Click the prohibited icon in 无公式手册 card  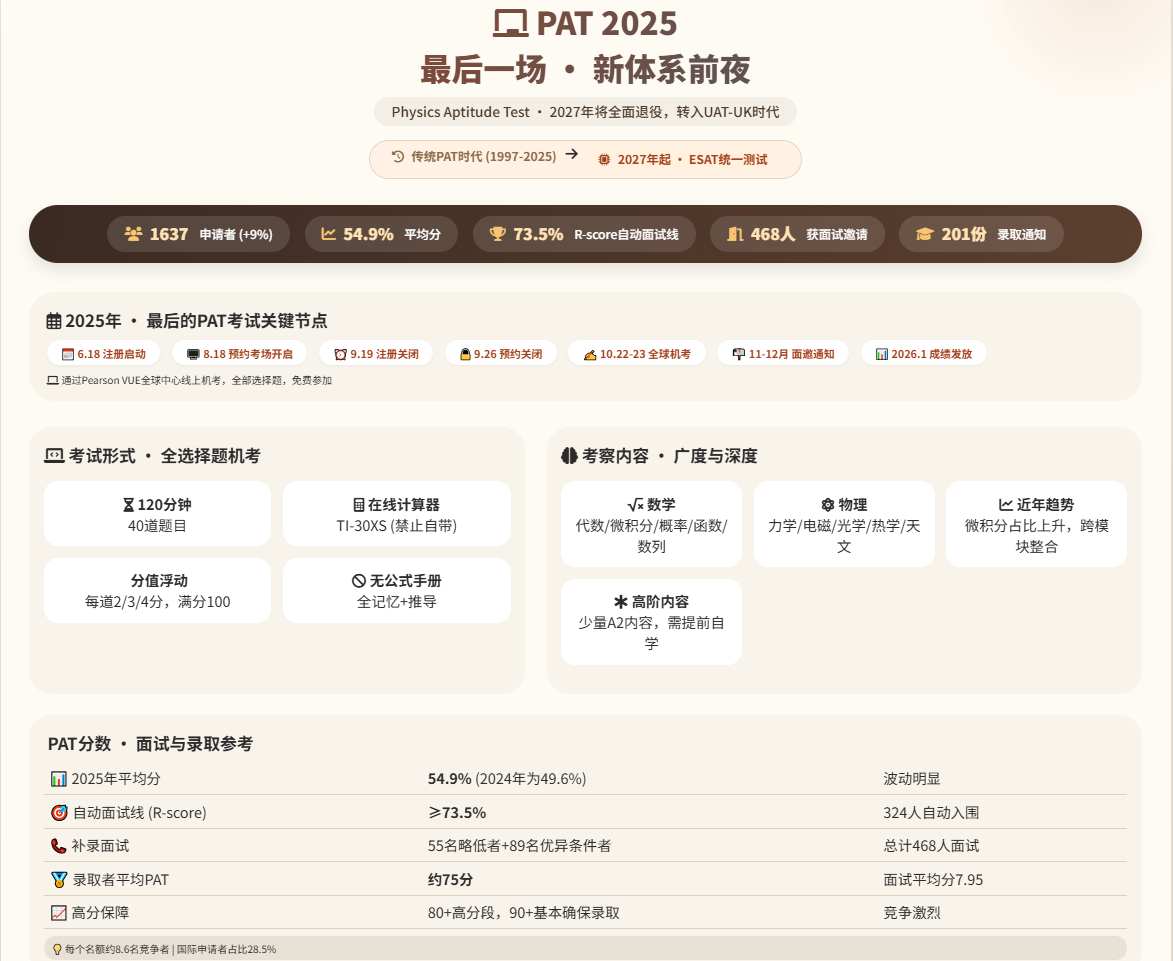pyautogui.click(x=358, y=580)
